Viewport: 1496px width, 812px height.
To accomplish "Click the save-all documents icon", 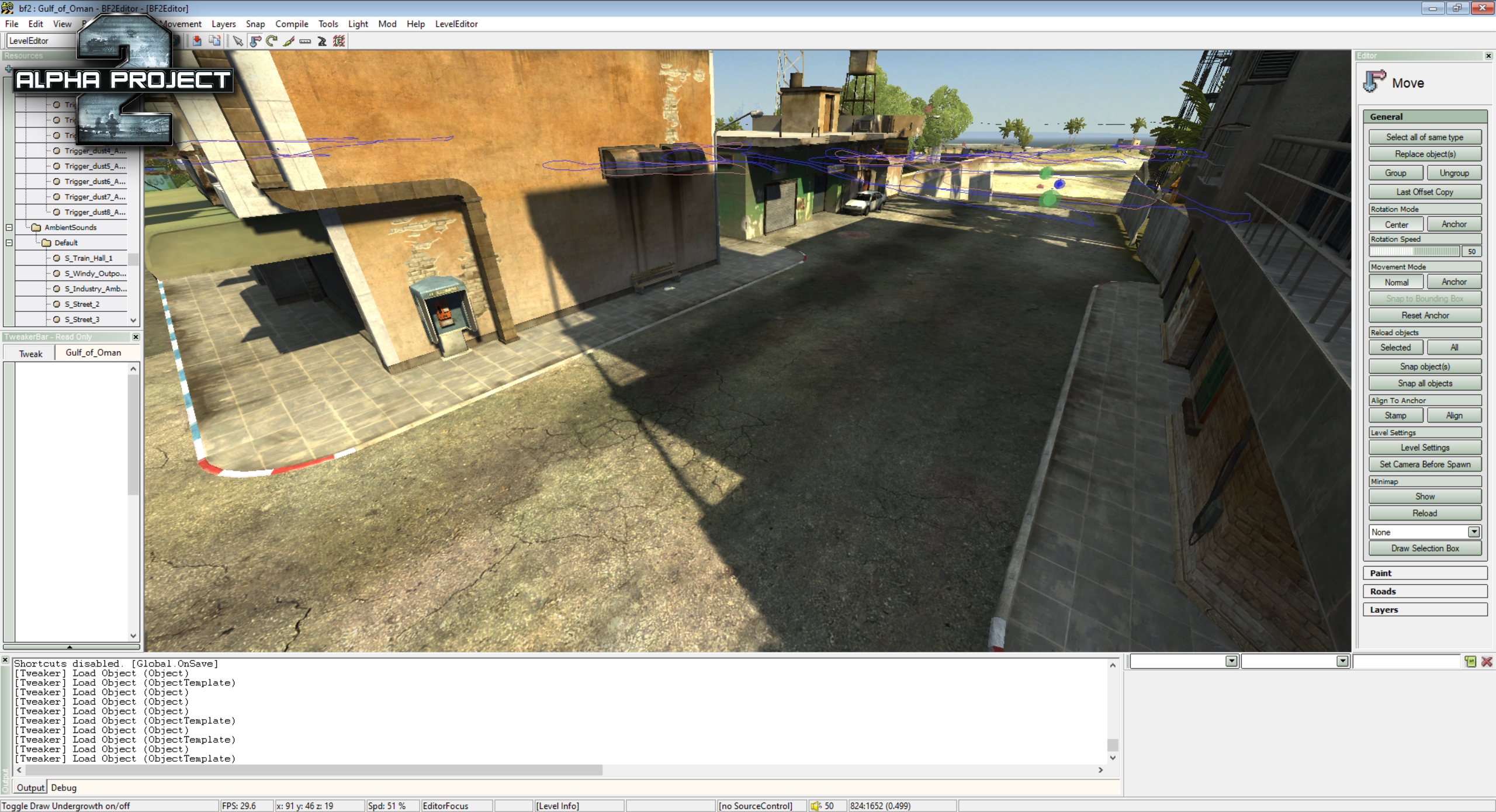I will coord(214,41).
